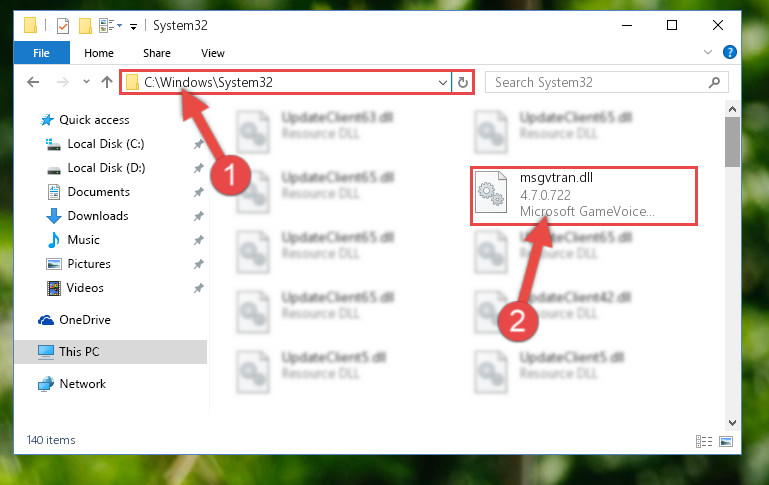Open the File menu tab
The width and height of the screenshot is (769, 485).
coord(42,53)
